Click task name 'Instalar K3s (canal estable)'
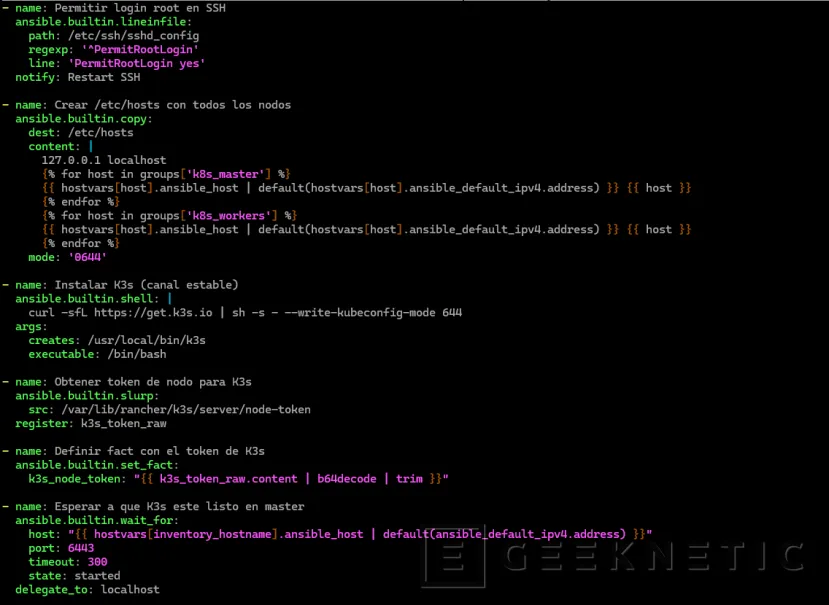The height and width of the screenshot is (605, 829). pyautogui.click(x=146, y=285)
